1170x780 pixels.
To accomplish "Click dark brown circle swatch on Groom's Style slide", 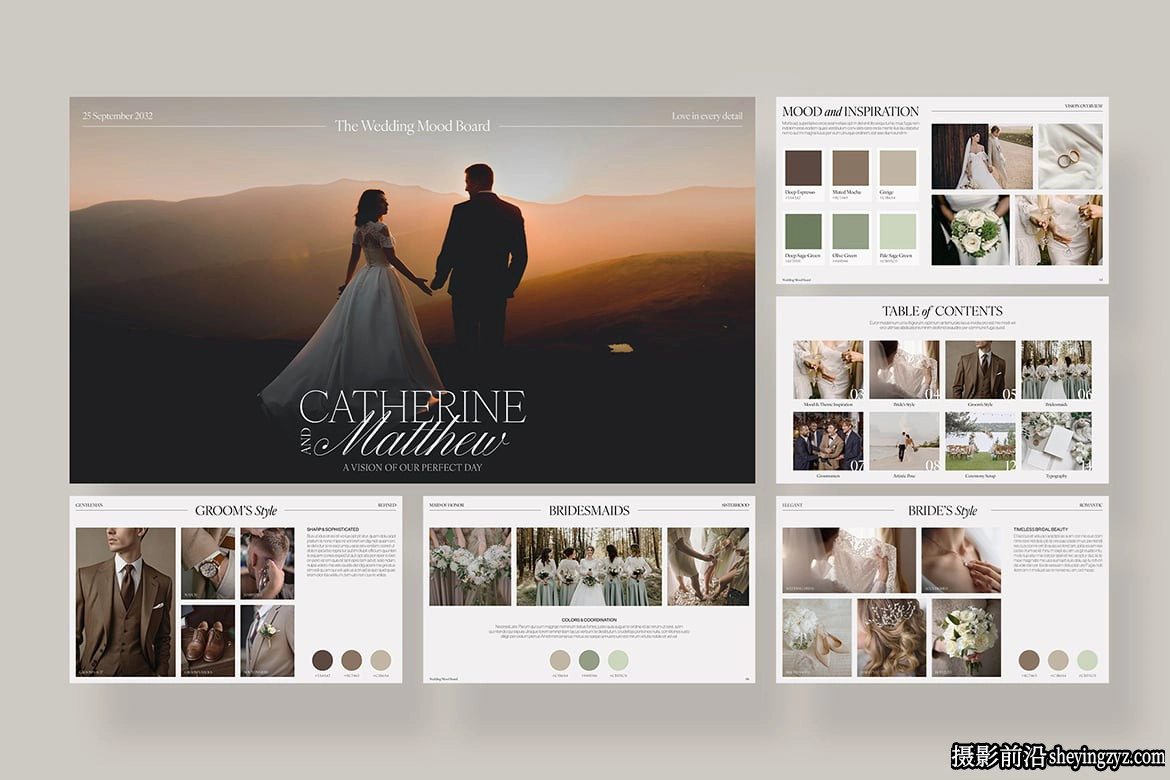I will [x=322, y=660].
